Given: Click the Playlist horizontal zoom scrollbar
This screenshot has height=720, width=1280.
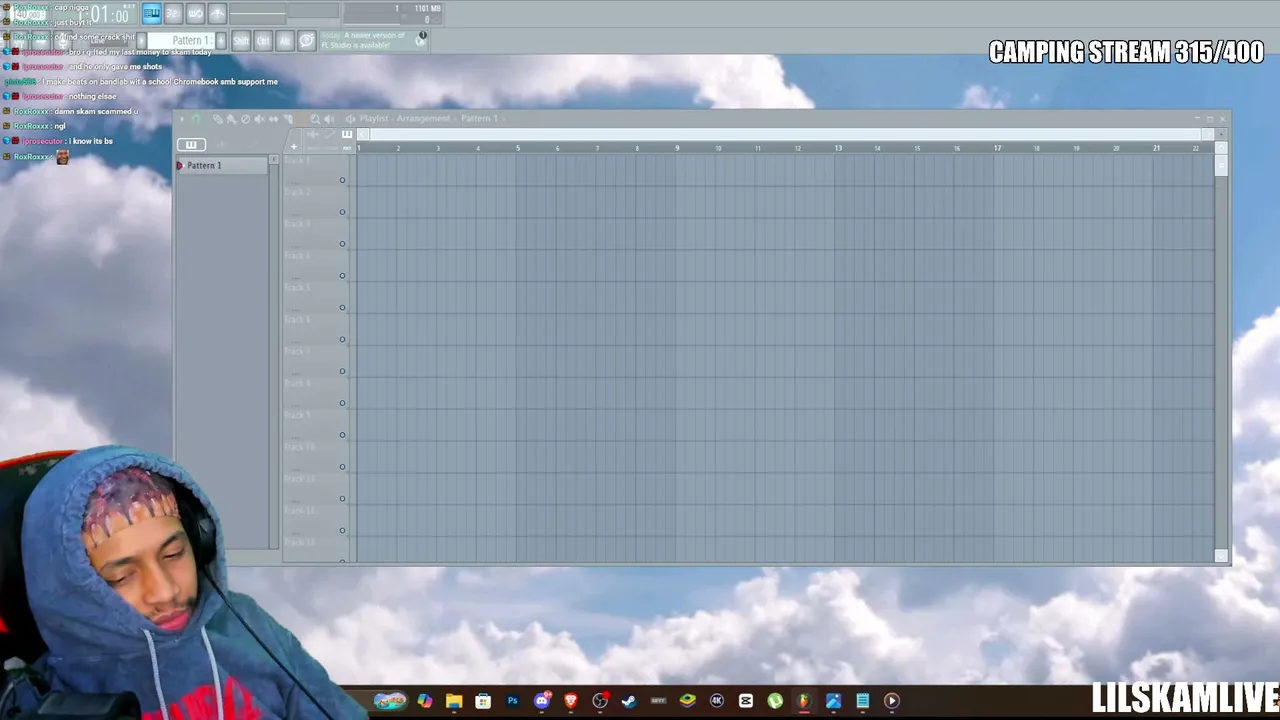Looking at the screenshot, I should (785, 134).
